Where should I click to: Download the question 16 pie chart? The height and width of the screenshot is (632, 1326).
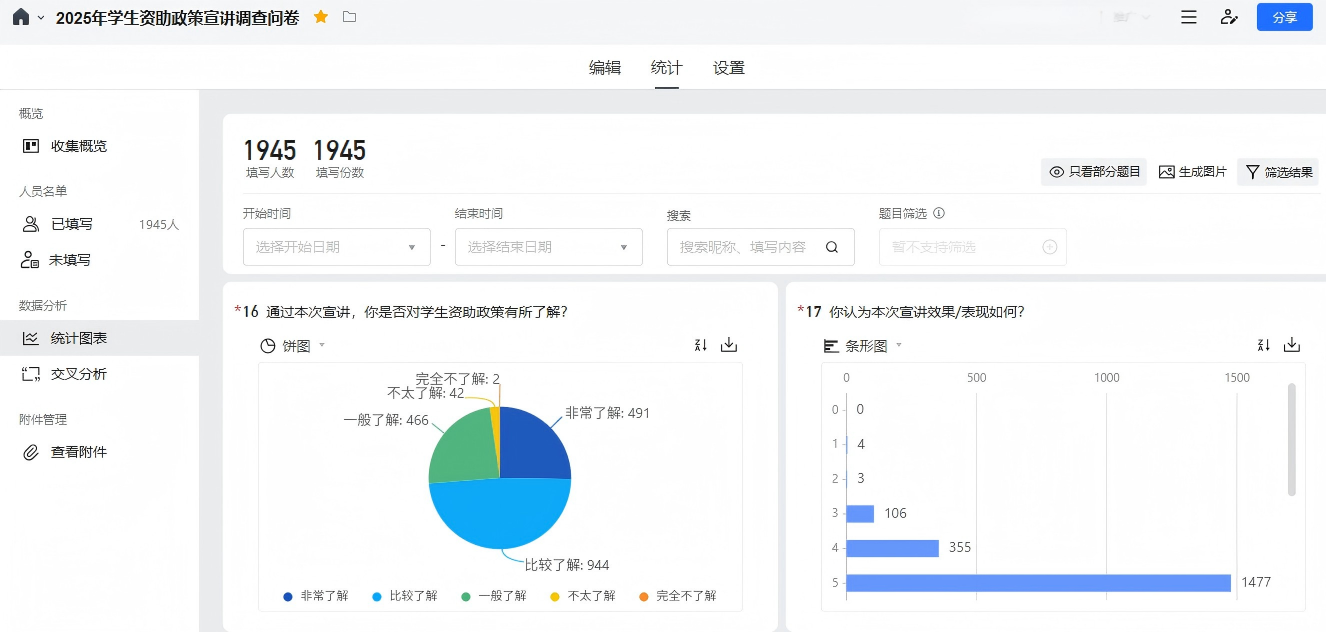(x=729, y=345)
